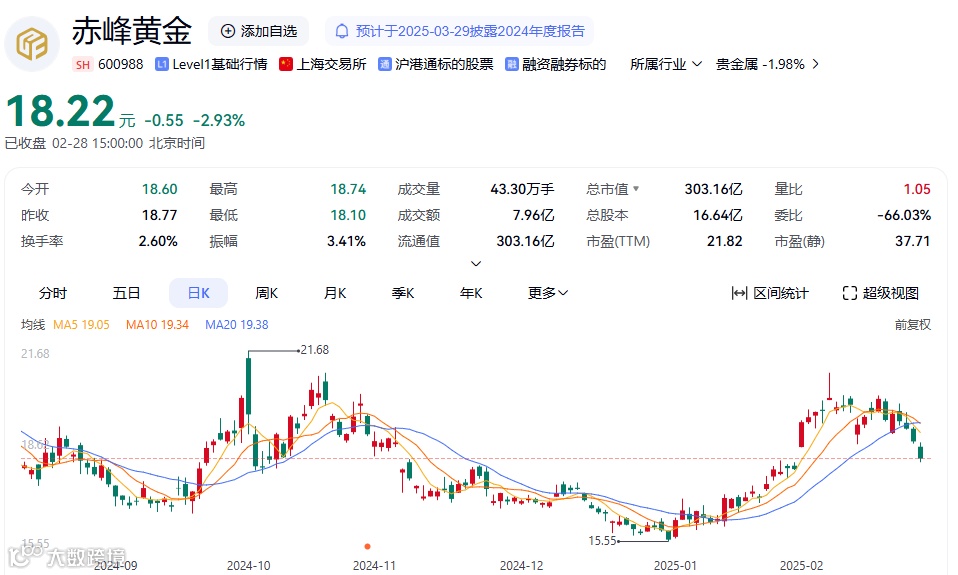Click the 通 icon for 沪港通标的股票

pos(384,64)
